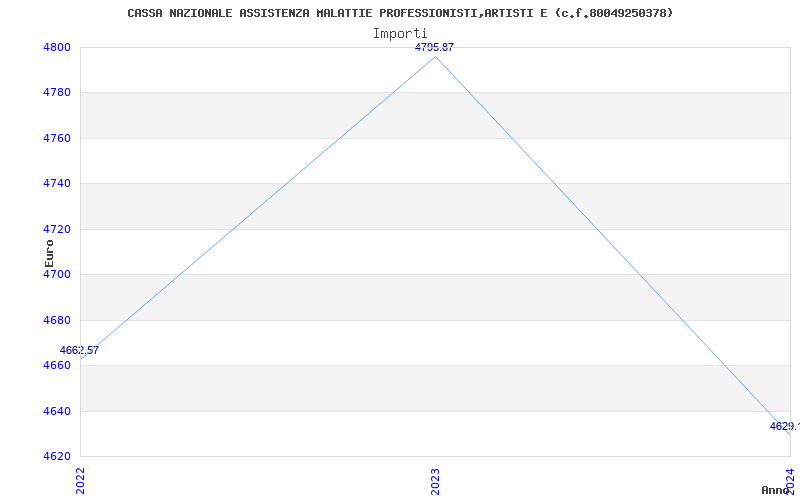800x500 pixels.
Task: Click the chart title CASSA NAZIONALE ASSISTENZA MALATTIE
Action: (x=400, y=13)
